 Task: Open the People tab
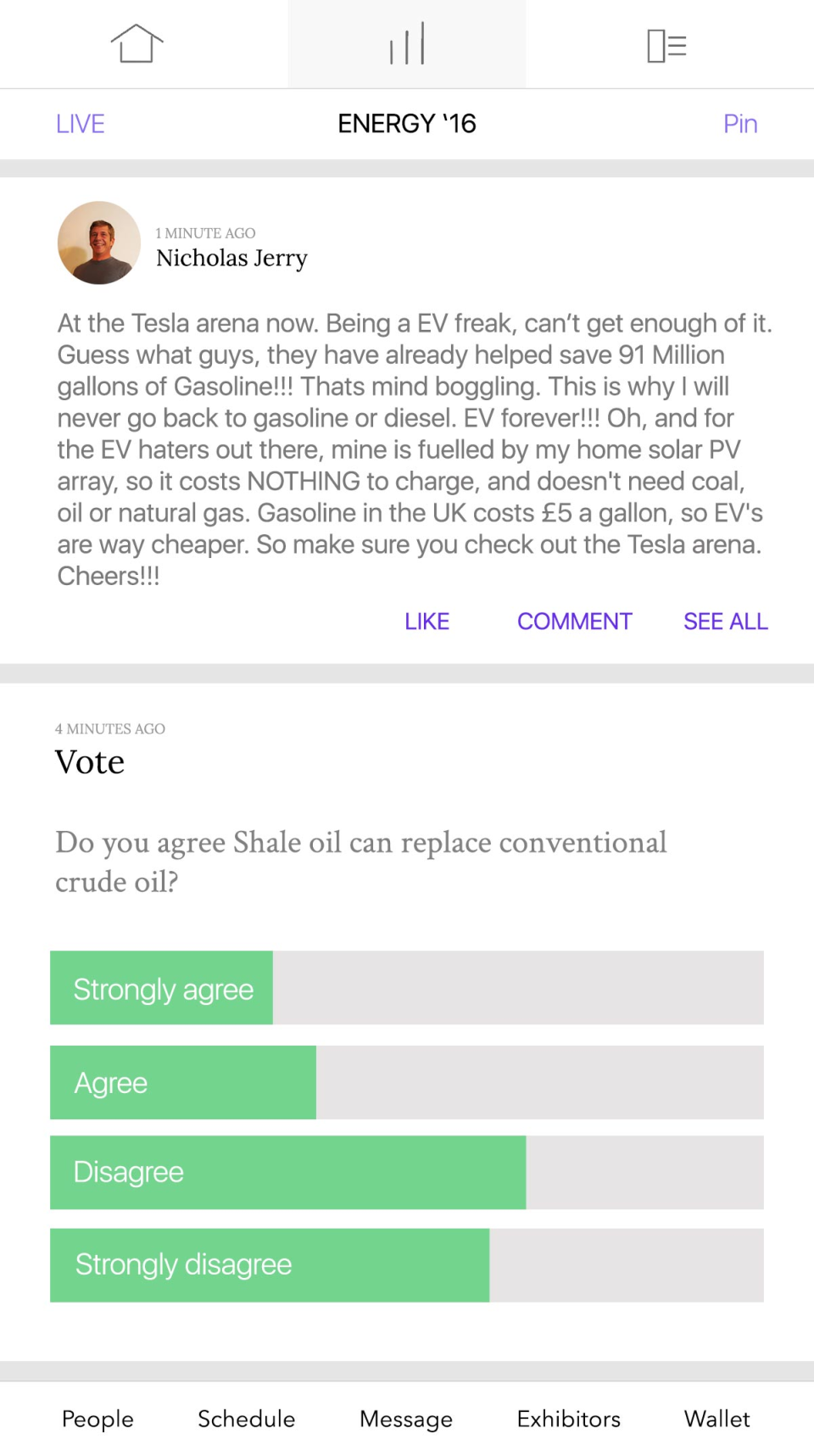(98, 1419)
